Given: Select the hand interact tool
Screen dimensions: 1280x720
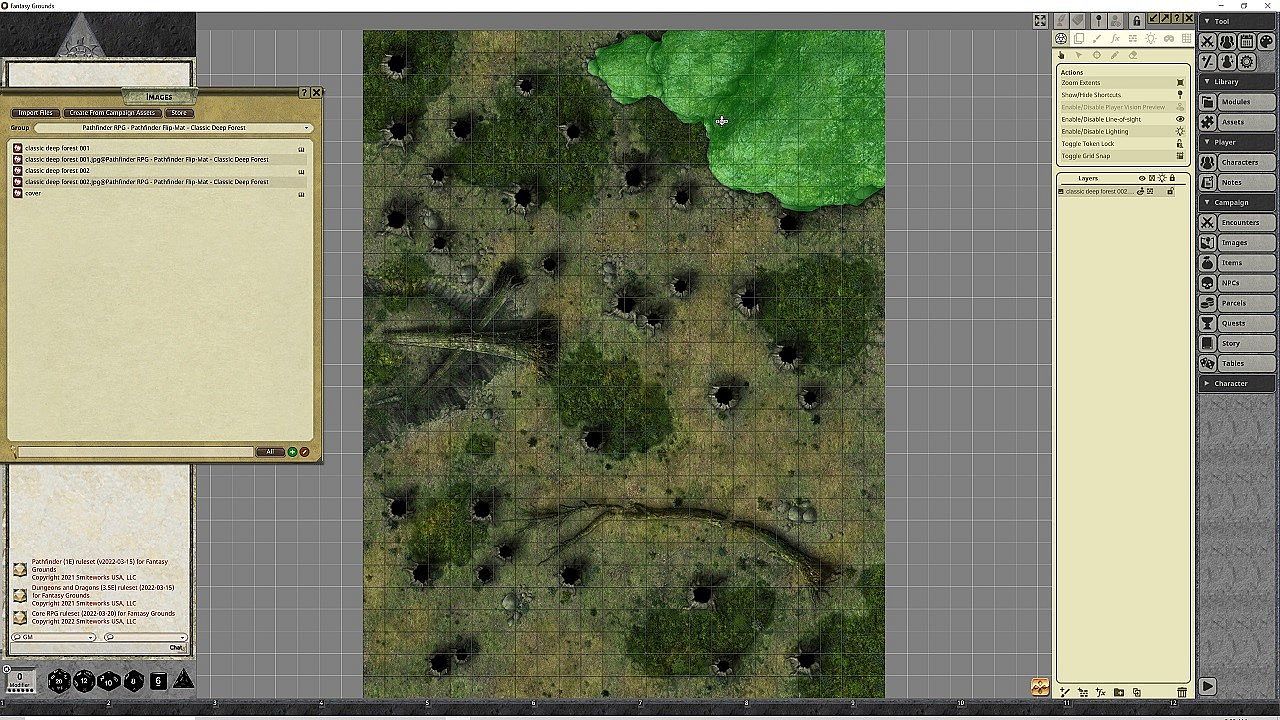Looking at the screenshot, I should [x=1061, y=55].
